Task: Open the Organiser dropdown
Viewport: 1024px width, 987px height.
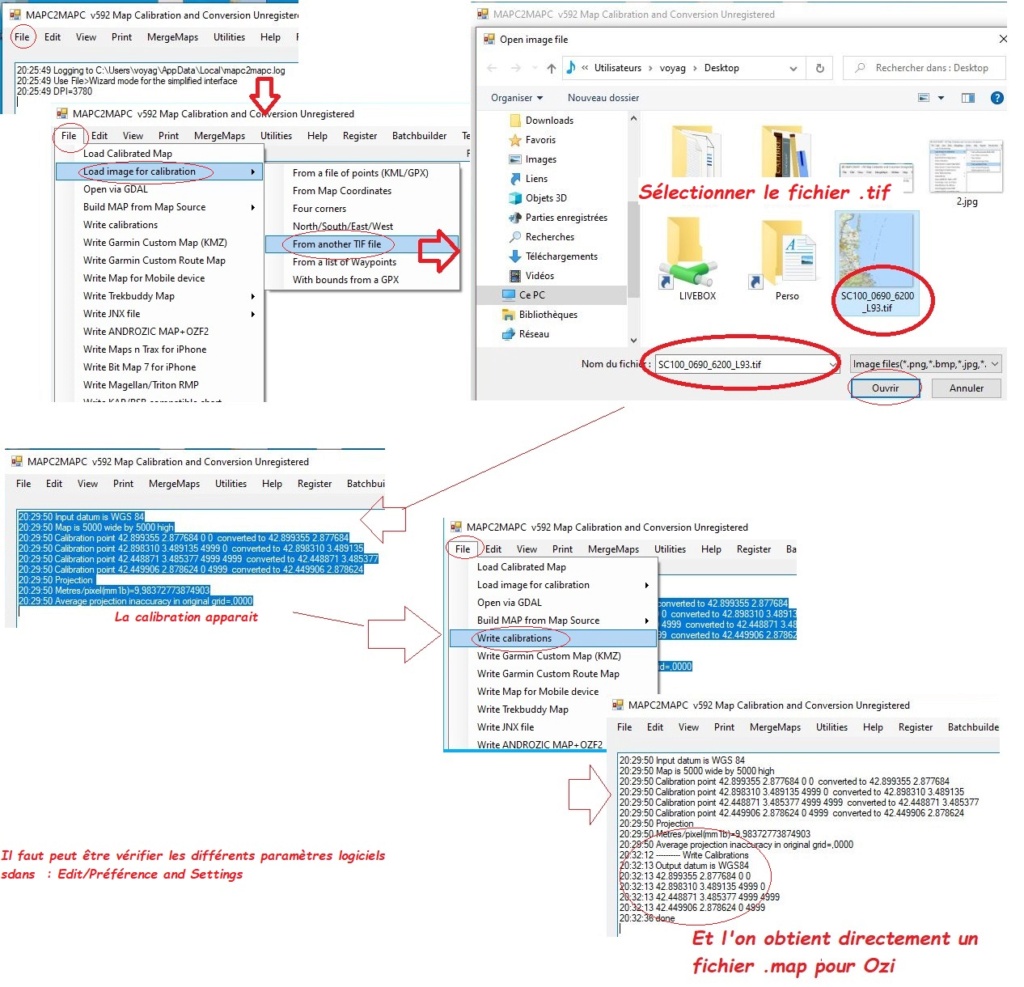Action: (x=517, y=98)
